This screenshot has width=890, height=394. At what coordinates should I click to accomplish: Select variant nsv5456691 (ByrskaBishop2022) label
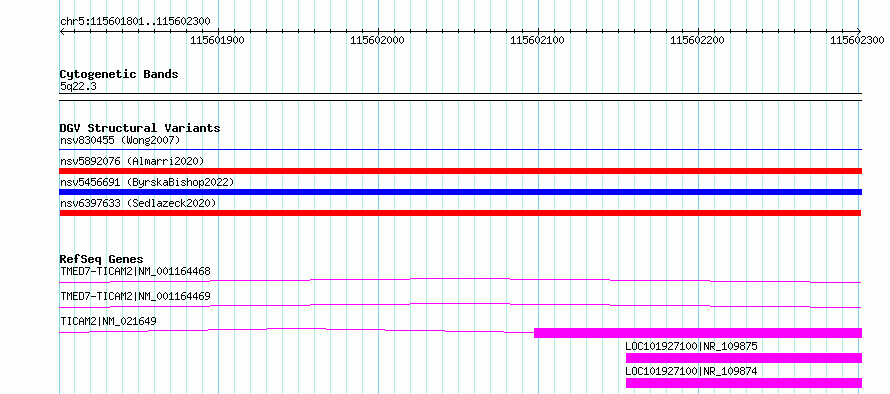point(147,182)
